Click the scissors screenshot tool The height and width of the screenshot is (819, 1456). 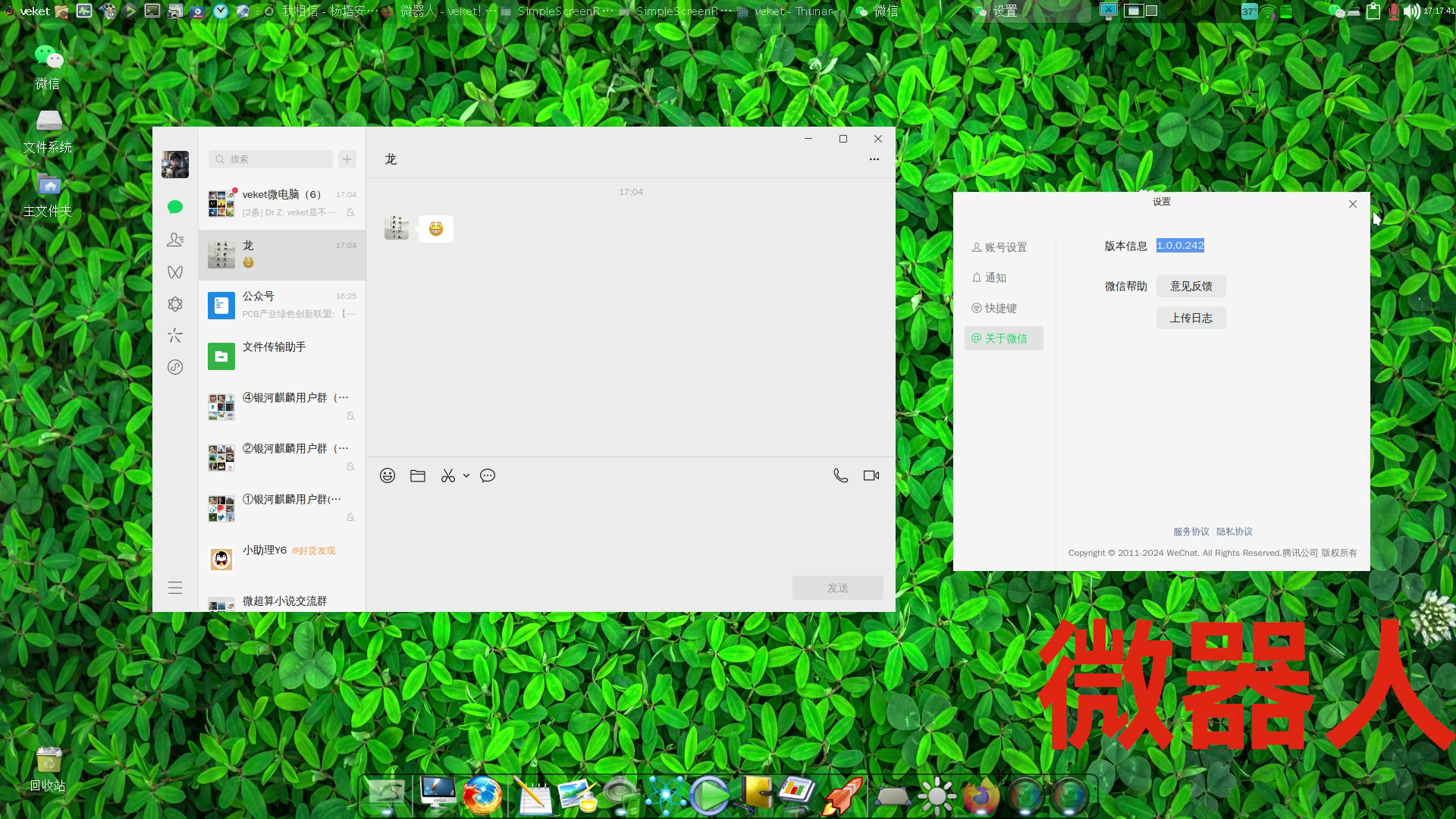(448, 475)
